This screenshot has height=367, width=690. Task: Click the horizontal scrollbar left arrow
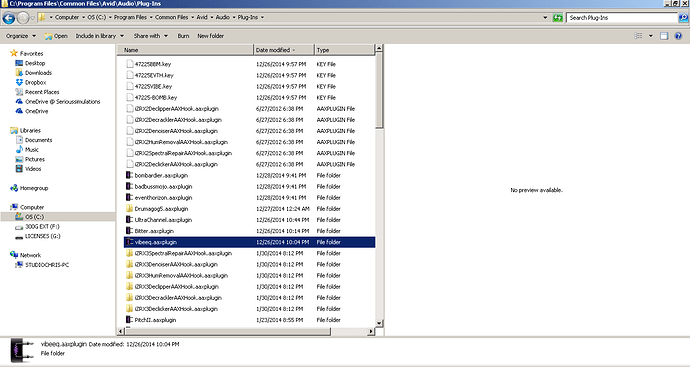pyautogui.click(x=121, y=331)
